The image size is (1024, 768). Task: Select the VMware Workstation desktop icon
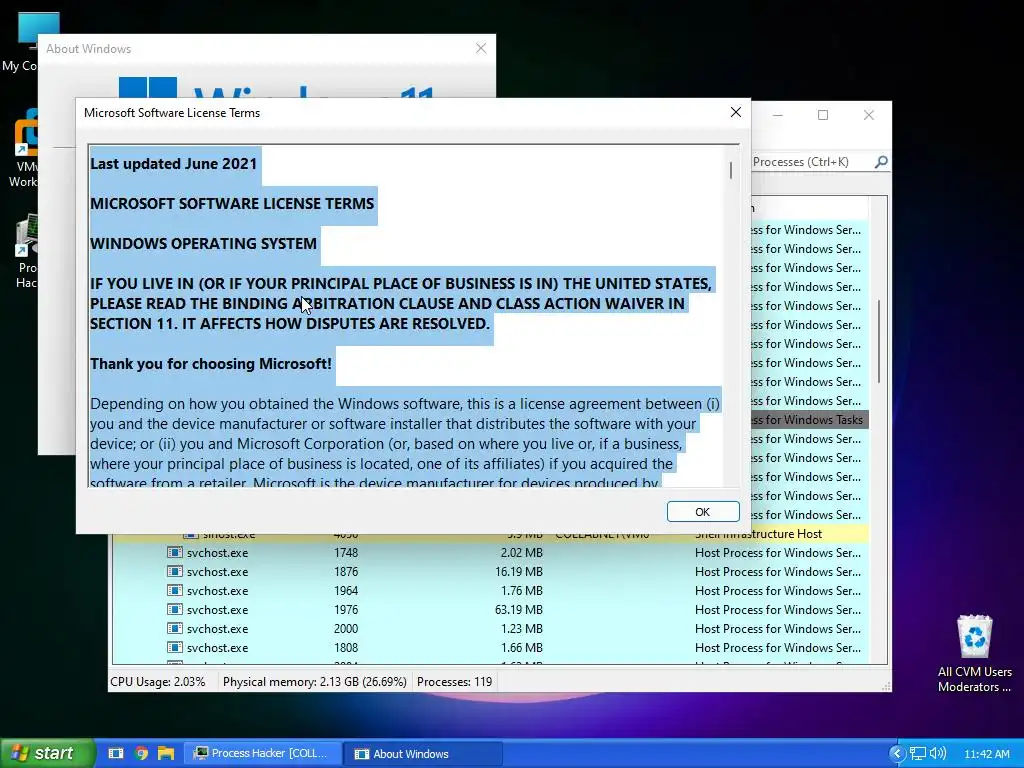[x=24, y=149]
